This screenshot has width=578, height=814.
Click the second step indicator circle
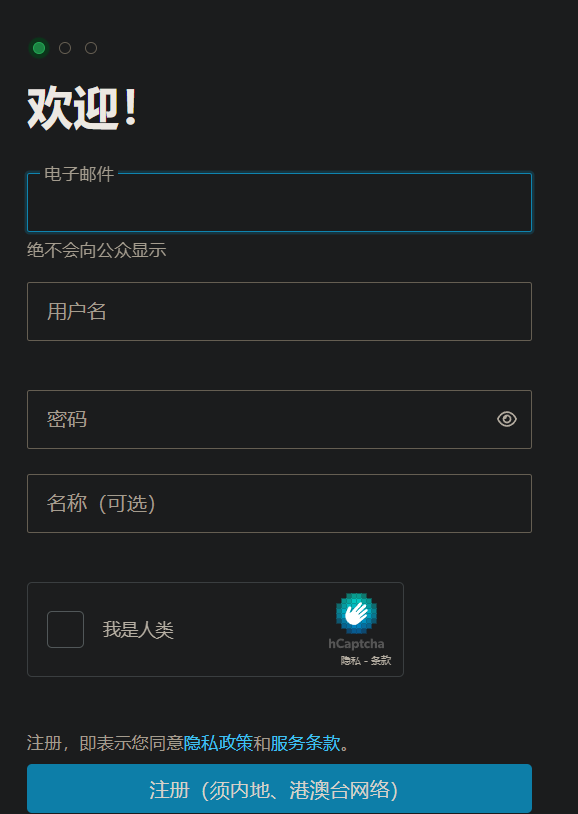click(x=65, y=48)
